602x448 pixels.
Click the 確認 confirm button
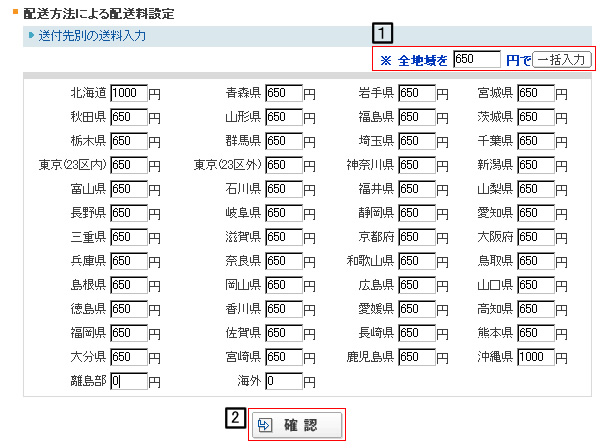[297, 425]
